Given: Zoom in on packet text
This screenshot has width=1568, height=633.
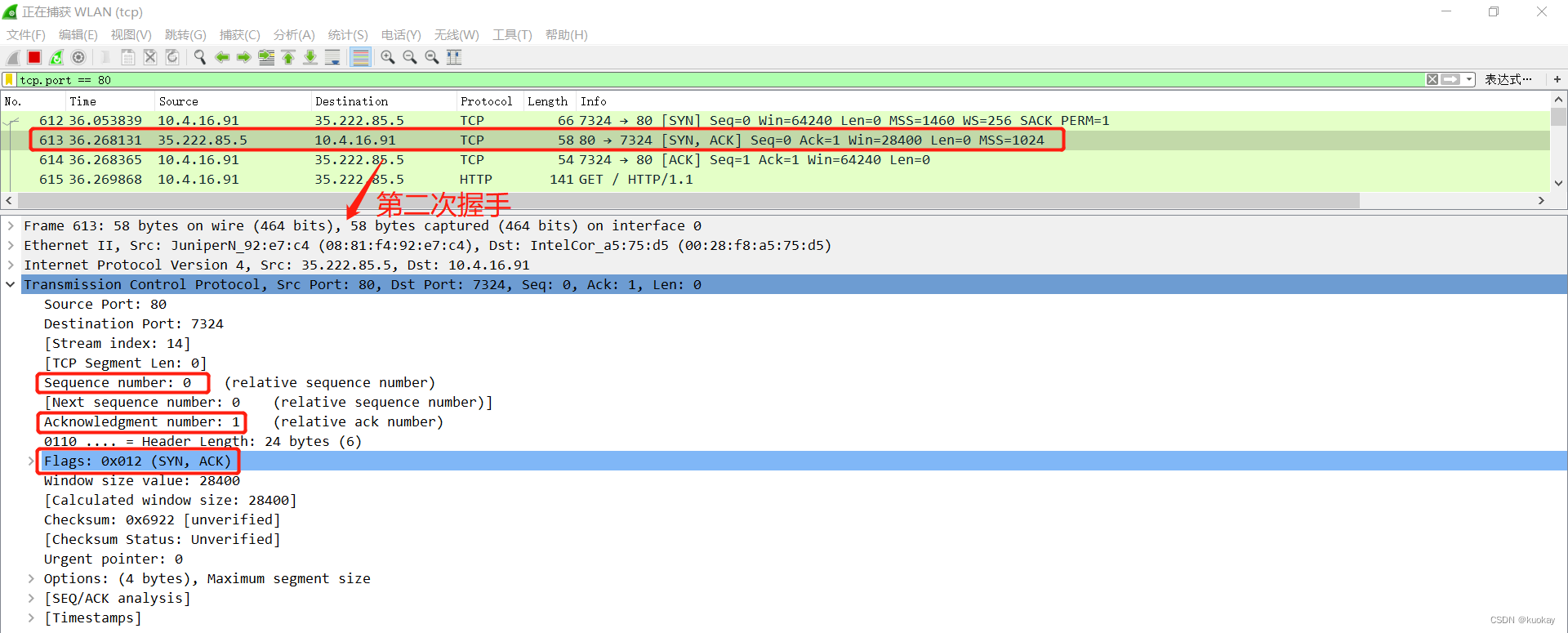Looking at the screenshot, I should [x=388, y=57].
